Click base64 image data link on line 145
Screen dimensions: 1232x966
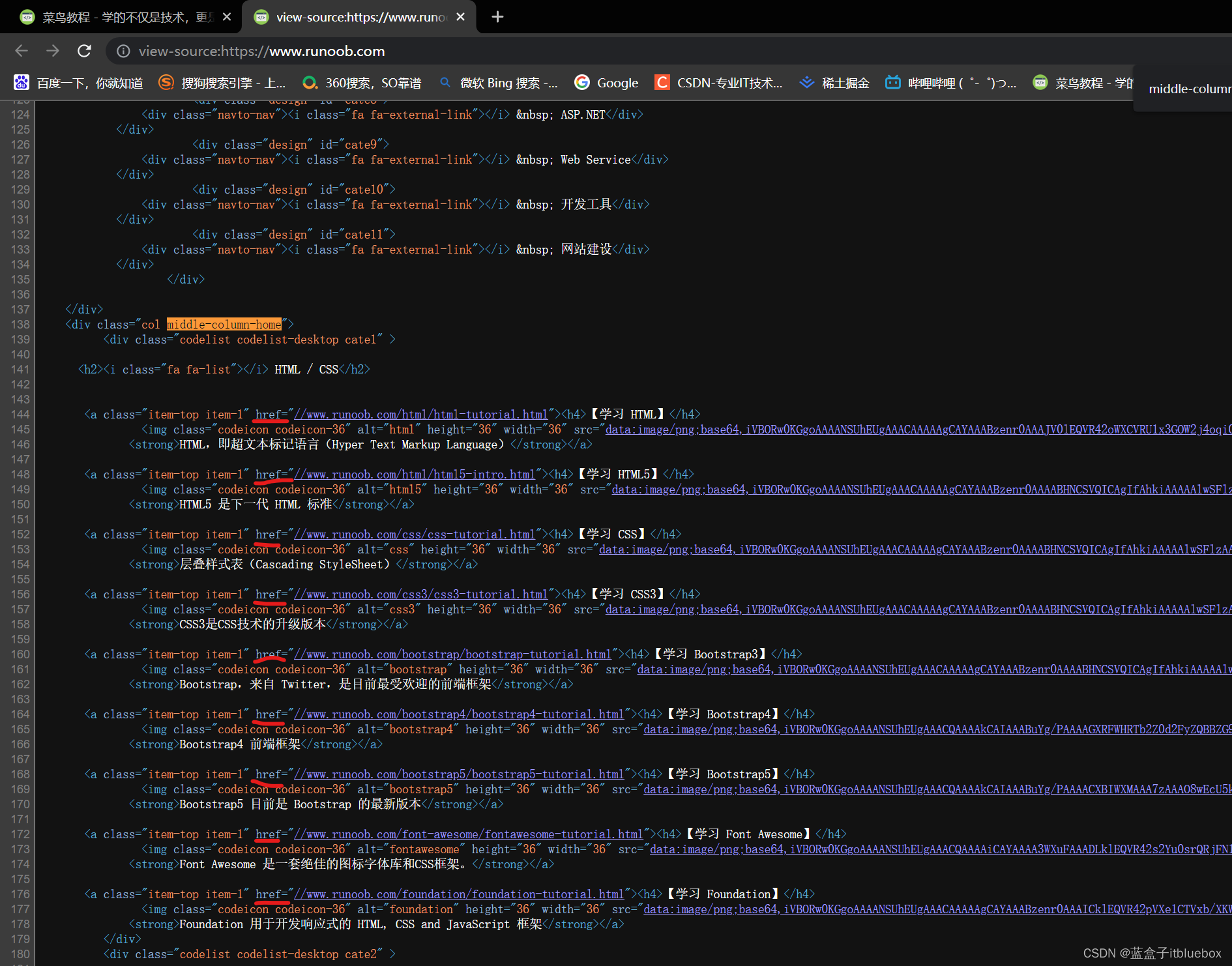[x=918, y=430]
